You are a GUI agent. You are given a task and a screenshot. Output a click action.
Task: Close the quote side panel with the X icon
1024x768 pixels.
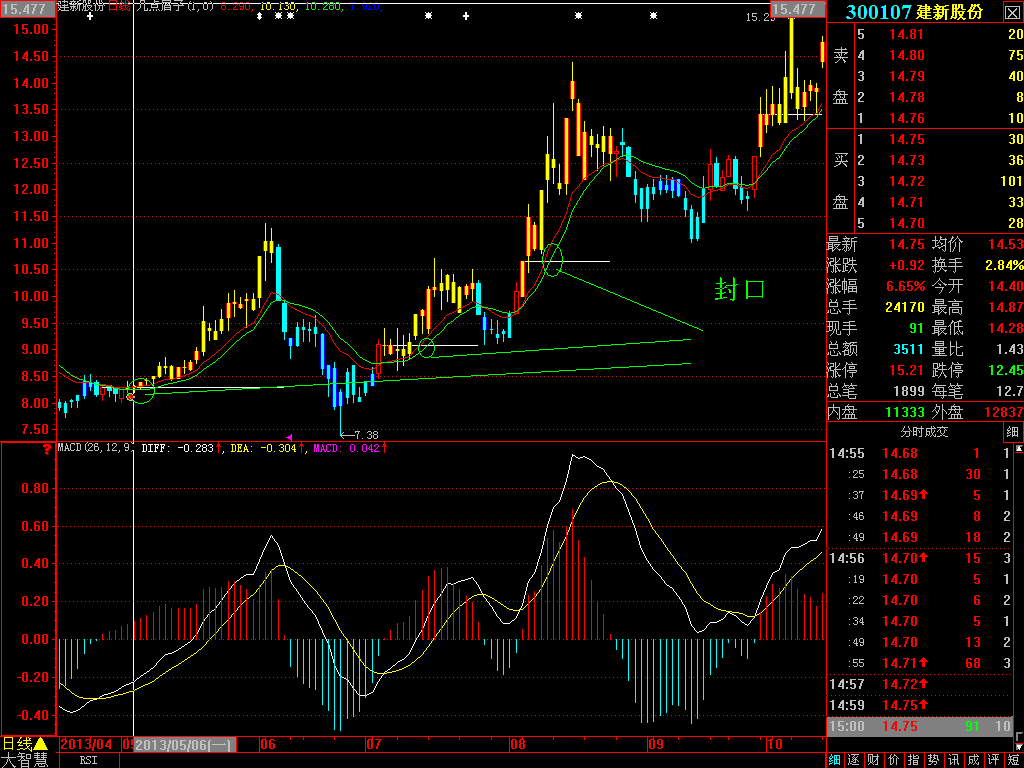tap(1011, 11)
